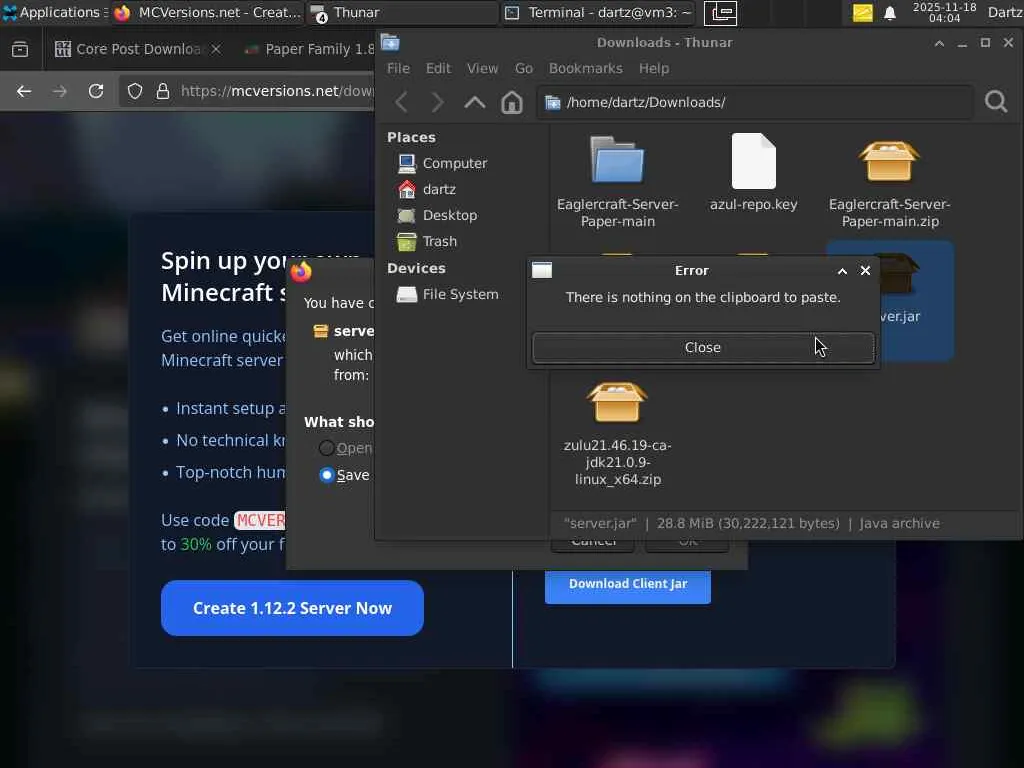The width and height of the screenshot is (1024, 768).
Task: Click the workspace switcher icon in panel
Action: (x=720, y=13)
